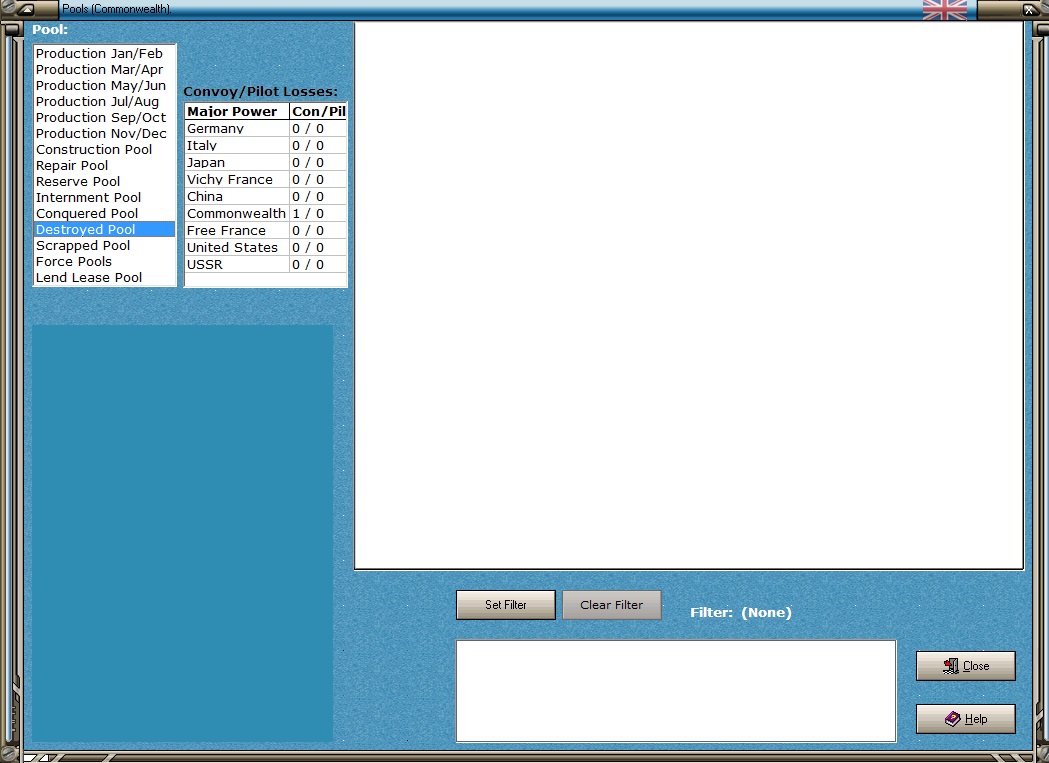Viewport: 1049px width, 763px height.
Task: Close the Pools window via Close button
Action: click(965, 666)
